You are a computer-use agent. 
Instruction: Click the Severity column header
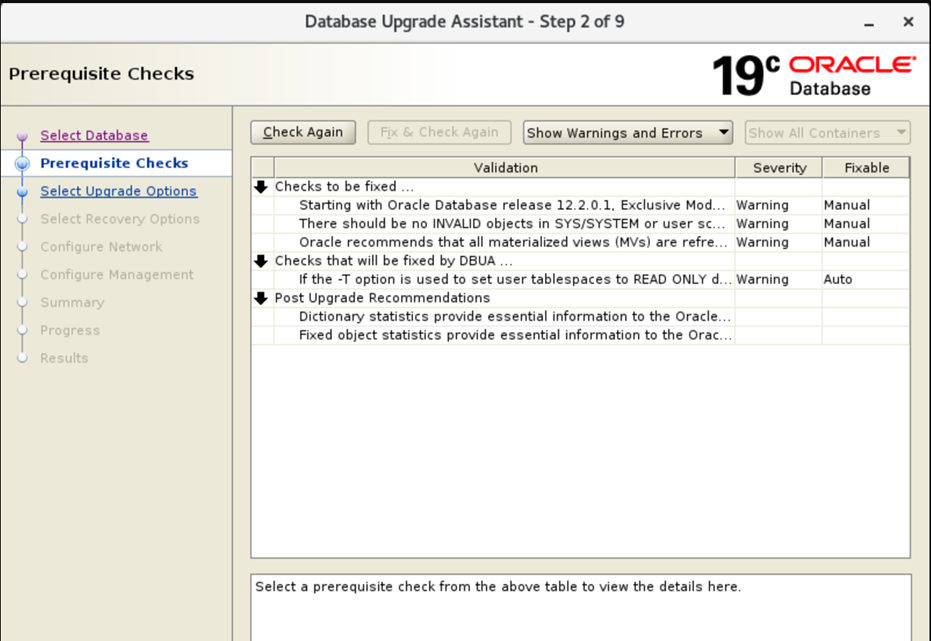[x=779, y=168]
